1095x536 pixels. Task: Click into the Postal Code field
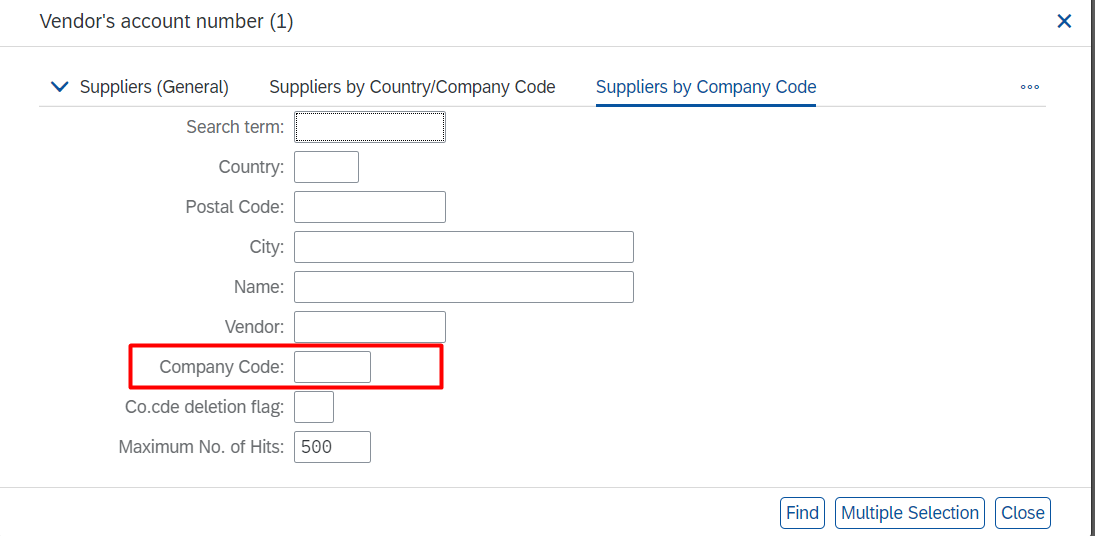click(370, 207)
